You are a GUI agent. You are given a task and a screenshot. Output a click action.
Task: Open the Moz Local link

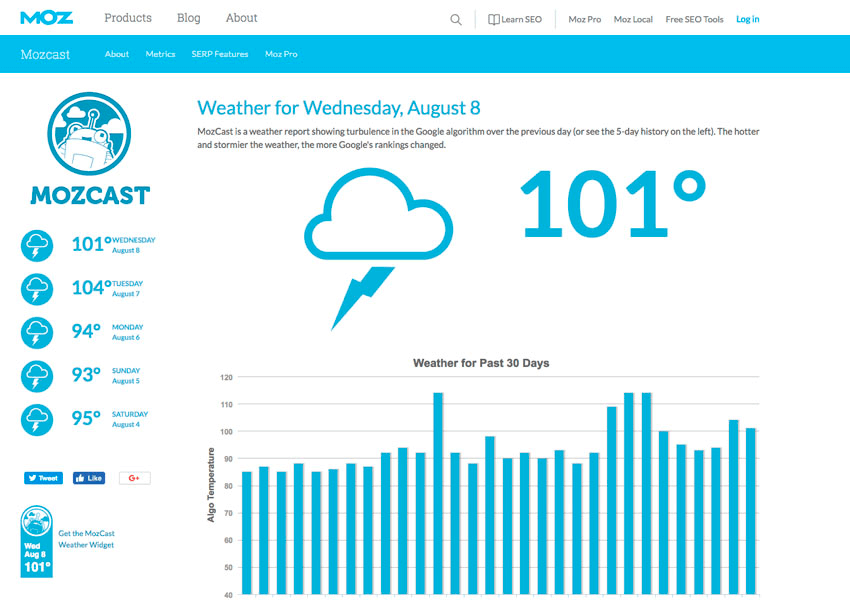633,20
